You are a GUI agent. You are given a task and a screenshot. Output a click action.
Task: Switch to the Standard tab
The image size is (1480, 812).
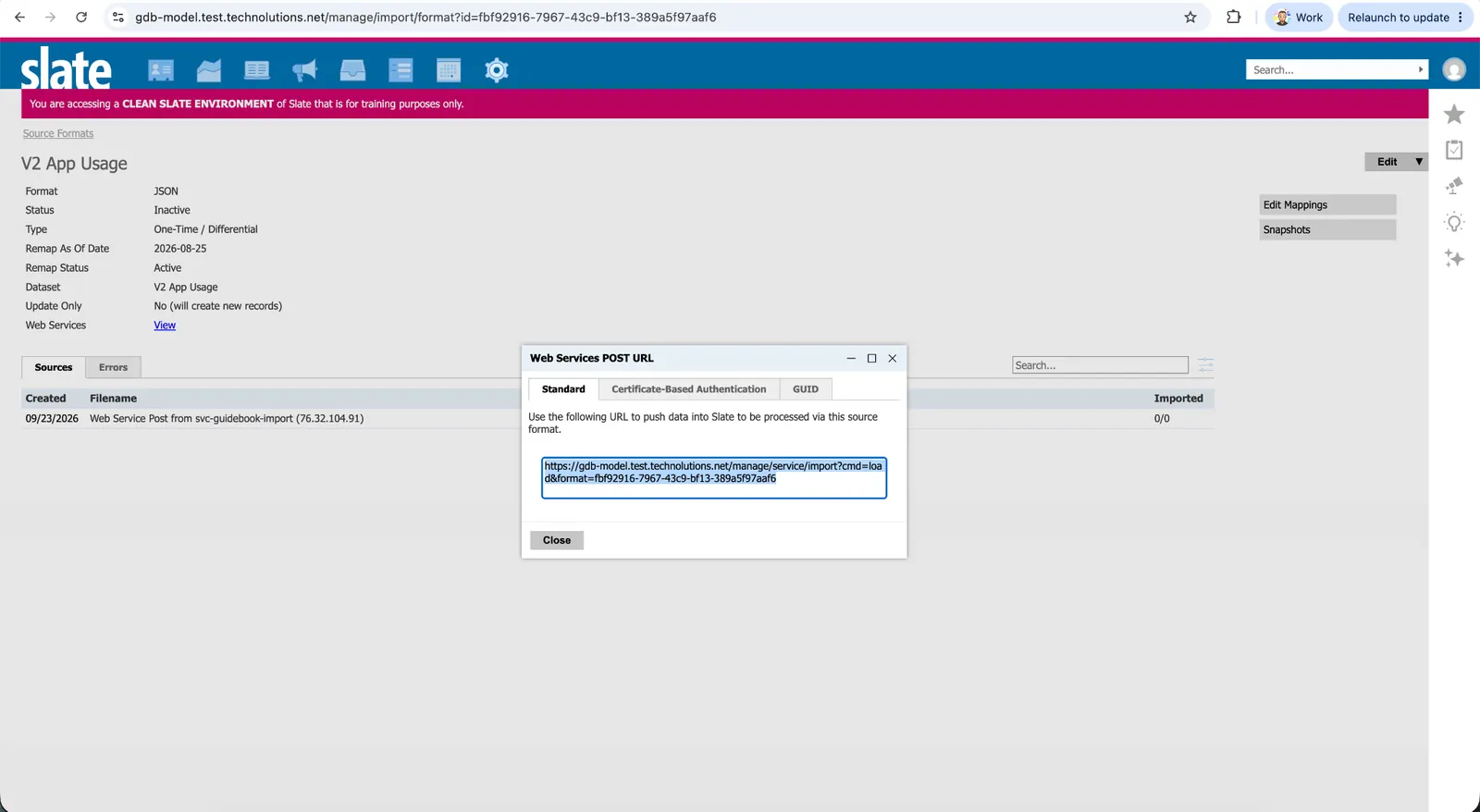point(563,389)
